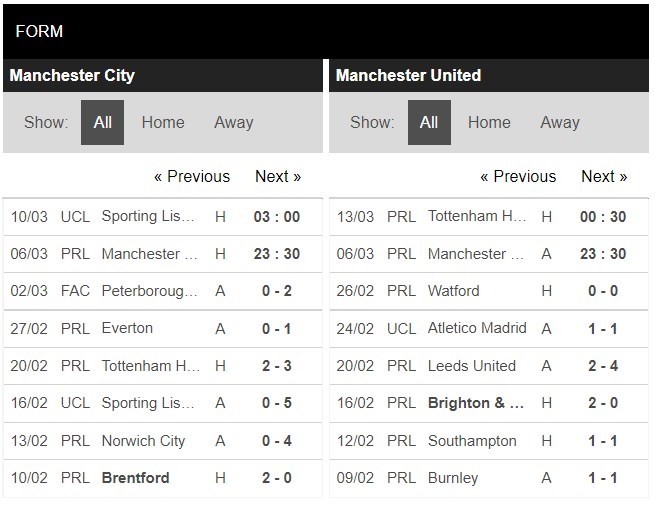Go to Next » Manchester United matches
The image size is (655, 508).
tap(604, 176)
